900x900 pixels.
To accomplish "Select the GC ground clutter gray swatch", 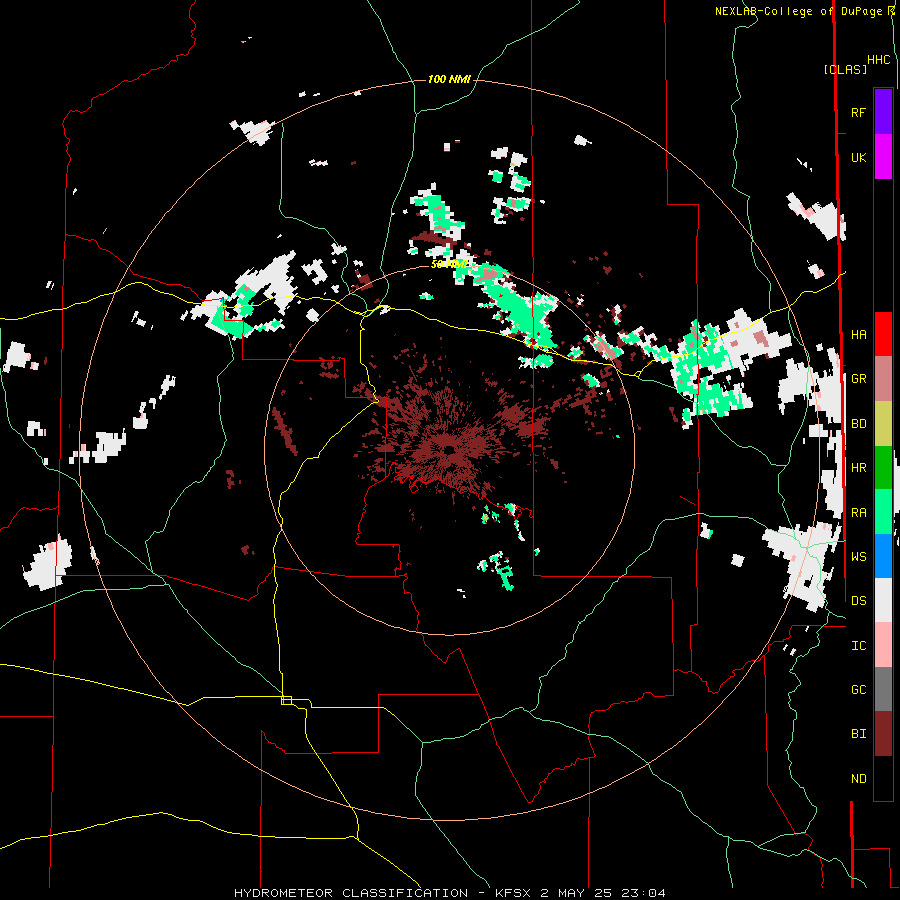I will point(883,689).
